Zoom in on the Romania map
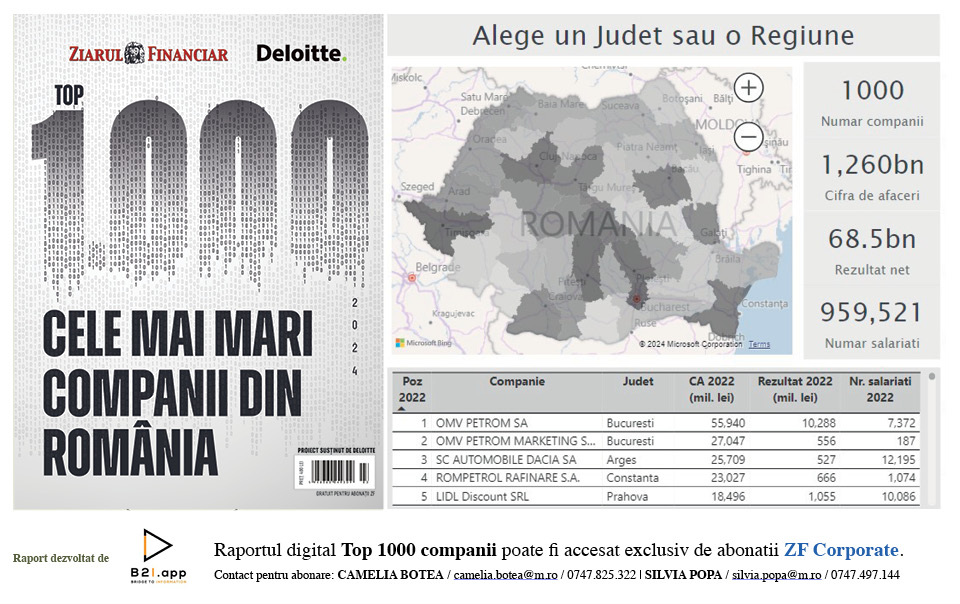 (748, 88)
